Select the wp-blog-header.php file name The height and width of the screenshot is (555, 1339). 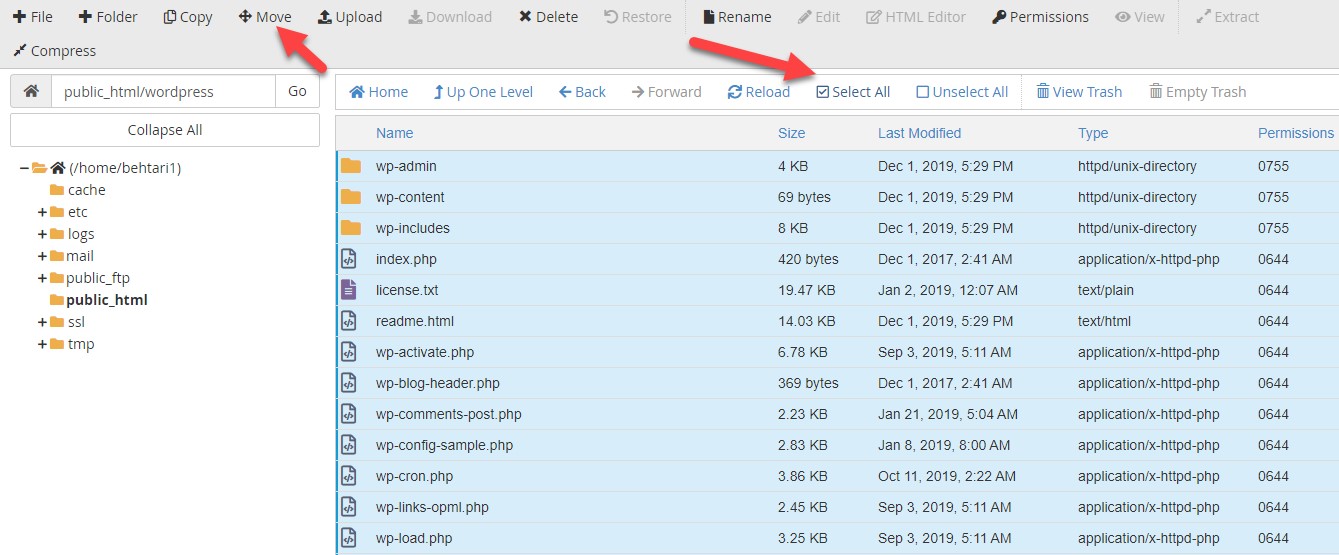(x=438, y=383)
